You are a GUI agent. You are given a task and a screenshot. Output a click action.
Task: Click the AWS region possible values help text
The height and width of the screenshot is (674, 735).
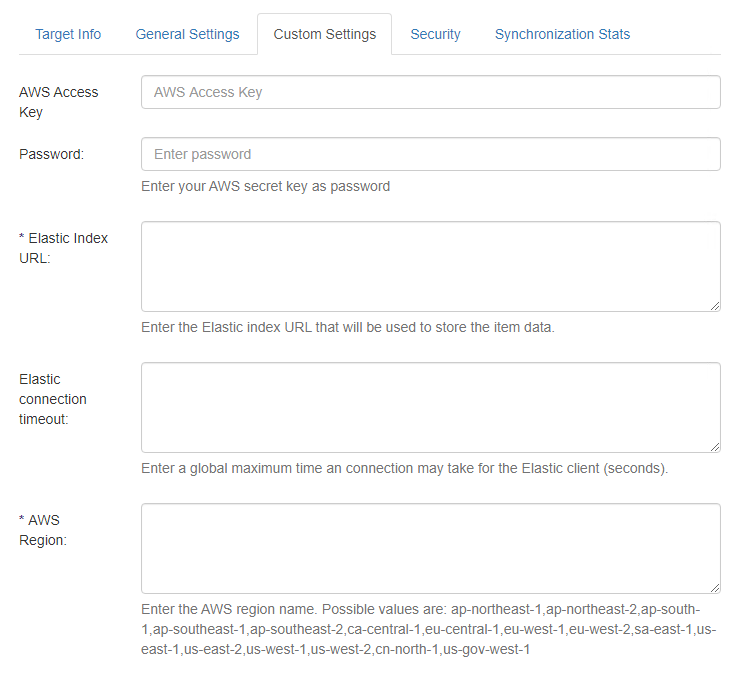tap(428, 629)
